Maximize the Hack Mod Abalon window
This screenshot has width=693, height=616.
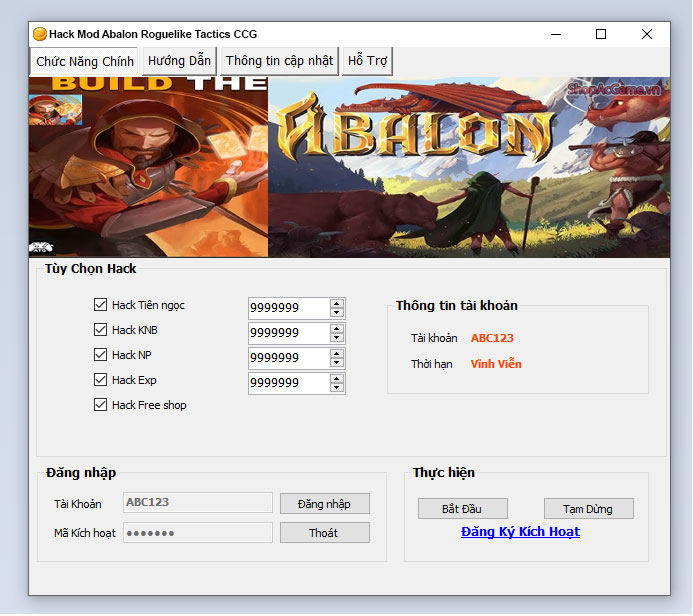point(601,34)
